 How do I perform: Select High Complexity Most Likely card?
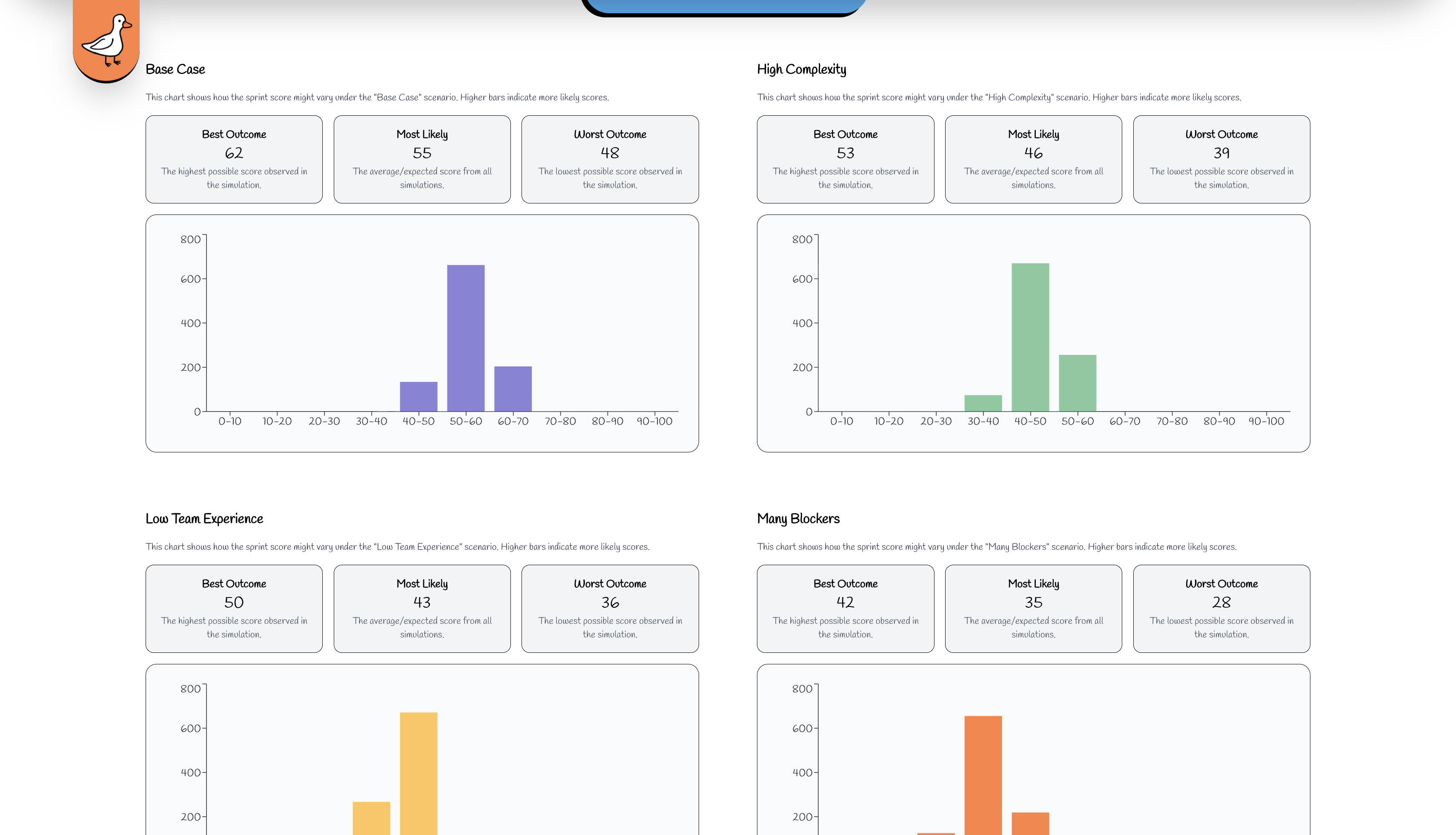tap(1033, 159)
